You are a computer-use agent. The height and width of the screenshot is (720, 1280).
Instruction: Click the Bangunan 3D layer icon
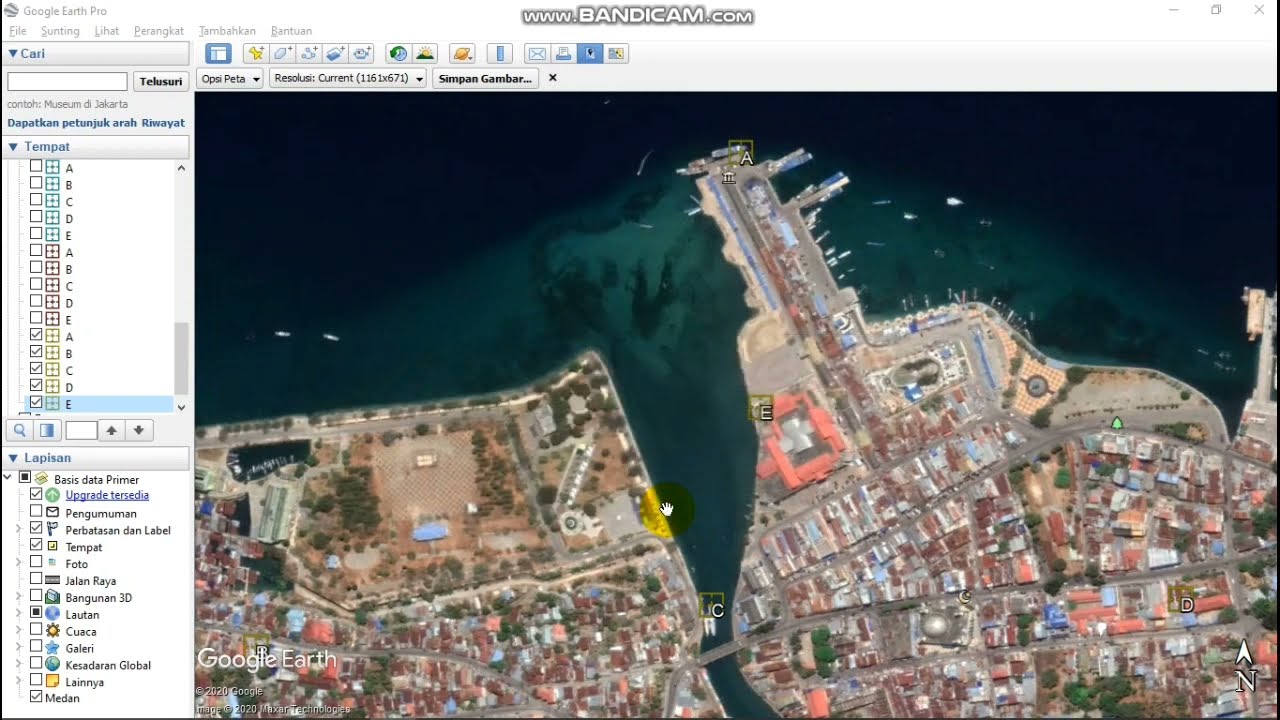point(52,597)
